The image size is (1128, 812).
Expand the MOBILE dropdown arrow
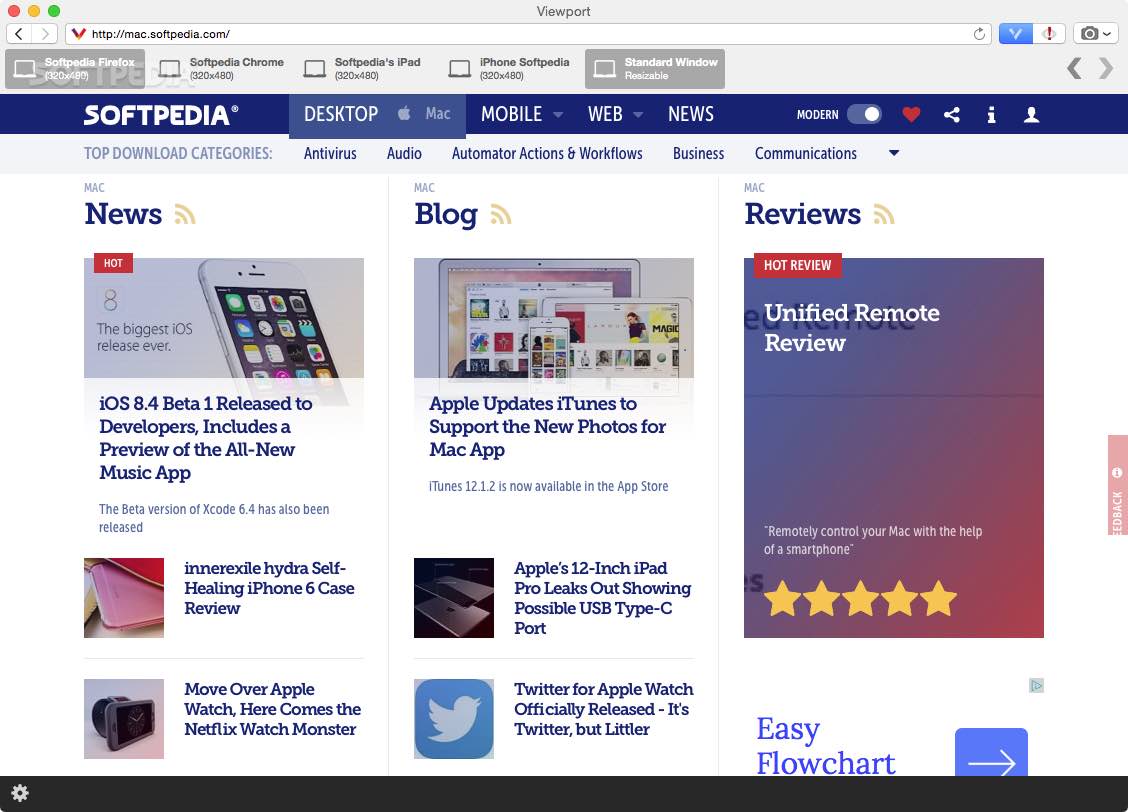pyautogui.click(x=558, y=114)
